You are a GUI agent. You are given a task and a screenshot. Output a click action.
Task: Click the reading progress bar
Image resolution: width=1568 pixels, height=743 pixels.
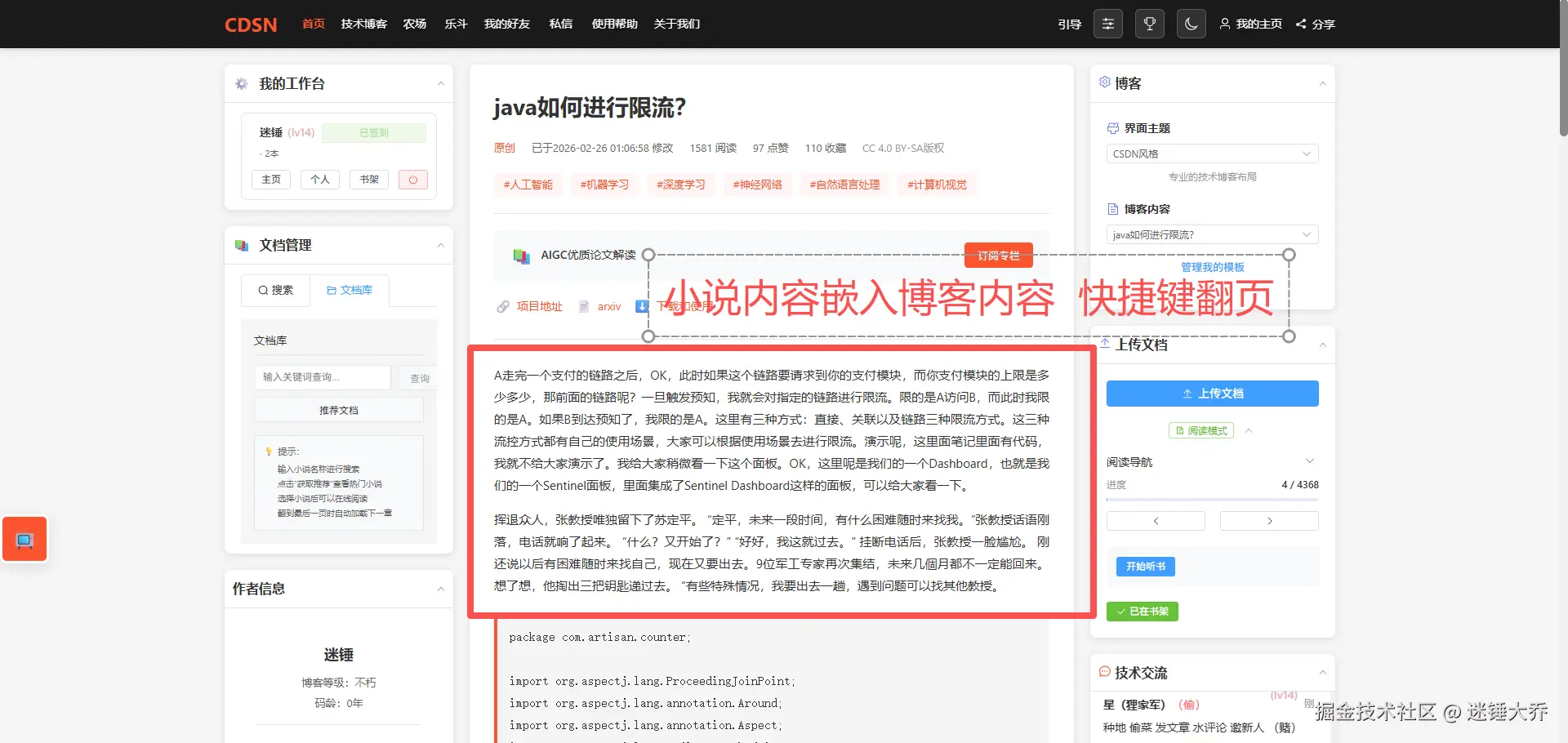pyautogui.click(x=1213, y=499)
